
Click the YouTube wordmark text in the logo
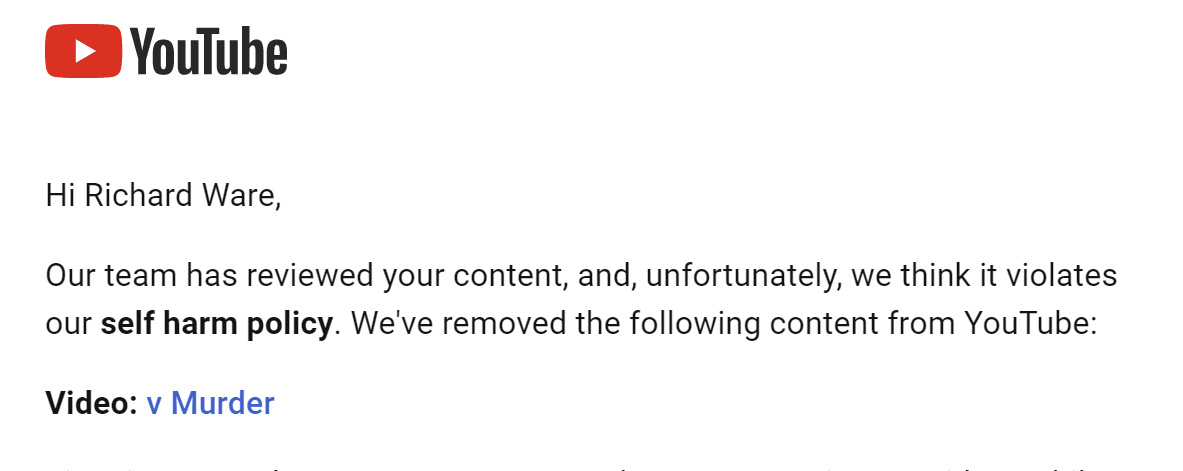(x=209, y=51)
